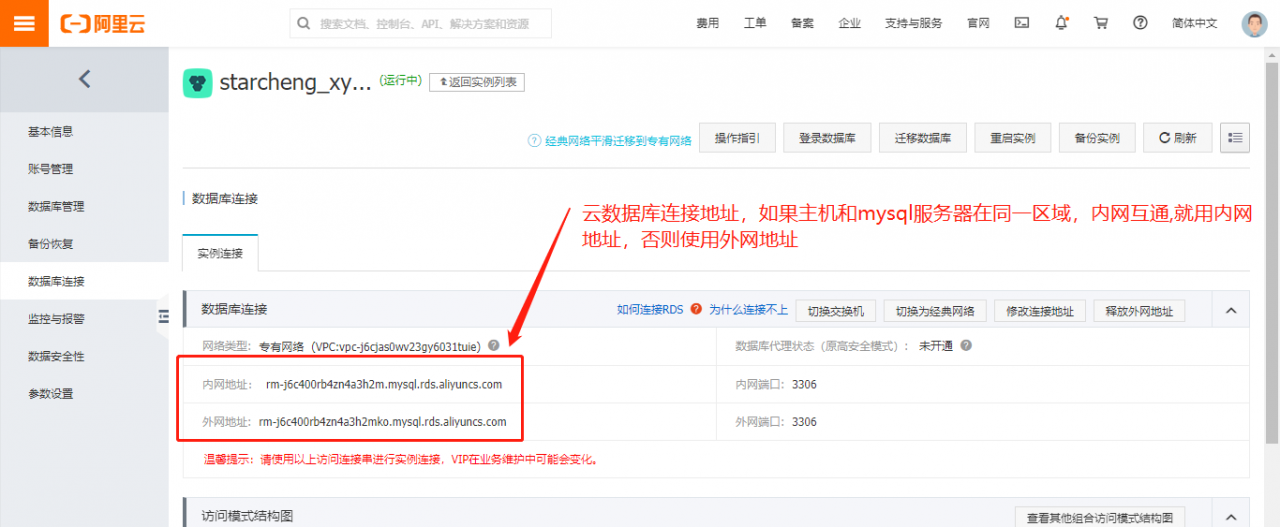Click the 登录数据库 button

[827, 138]
